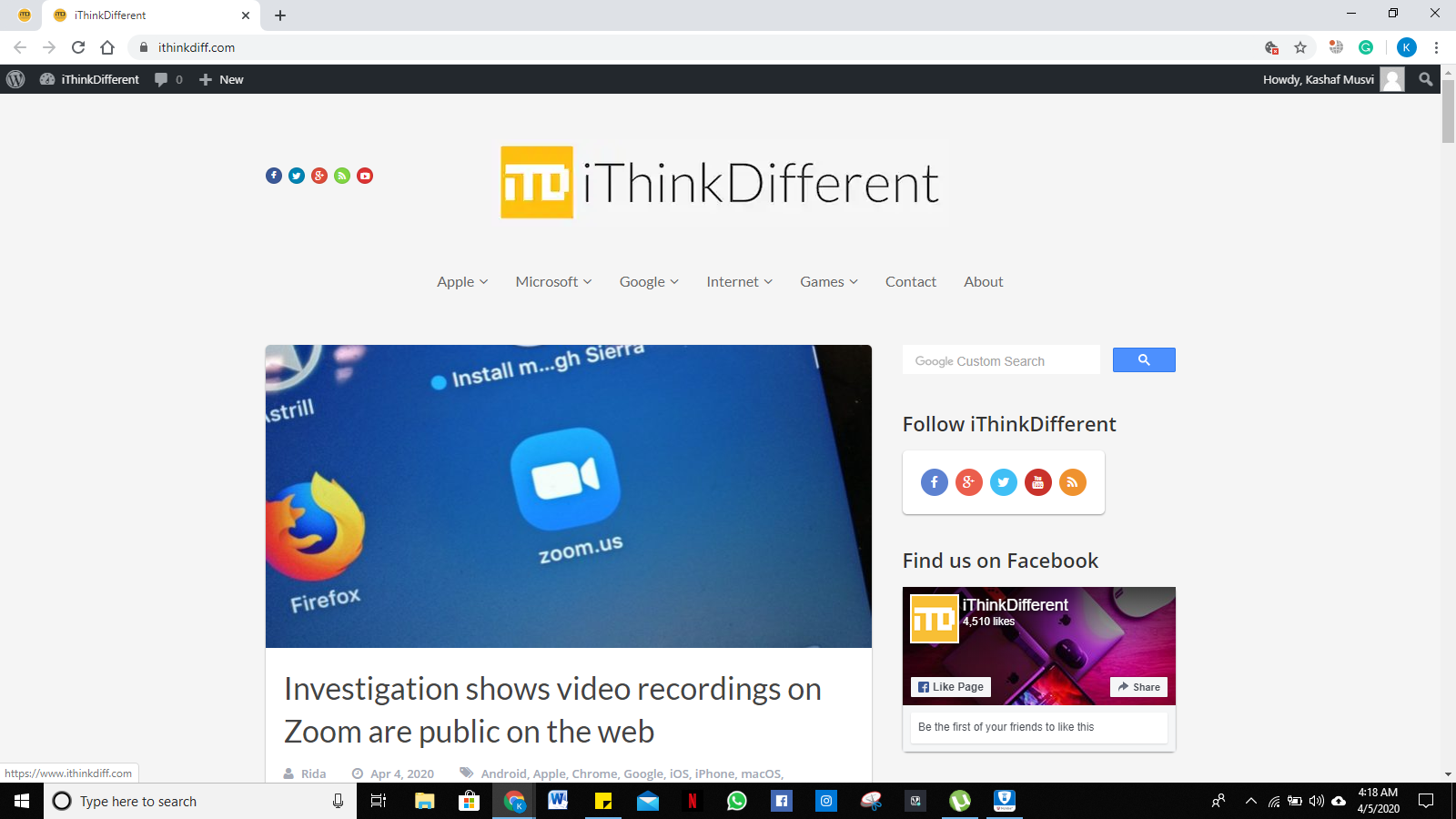The image size is (1456, 819).
Task: Click the Zoom article featured image
Action: pyautogui.click(x=568, y=496)
